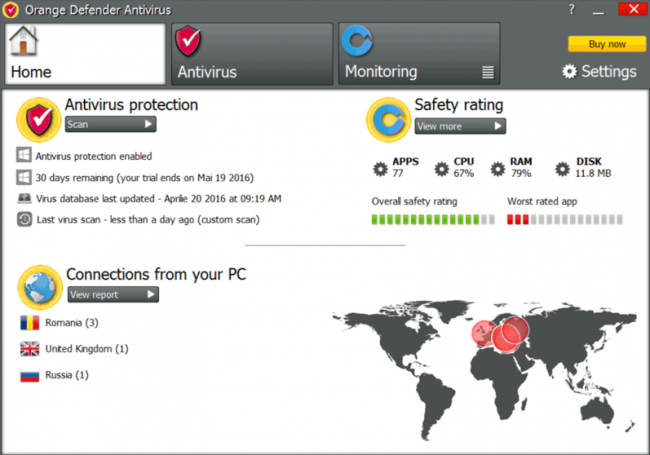Click the DISK gear icon
The height and width of the screenshot is (455, 650).
[x=562, y=169]
